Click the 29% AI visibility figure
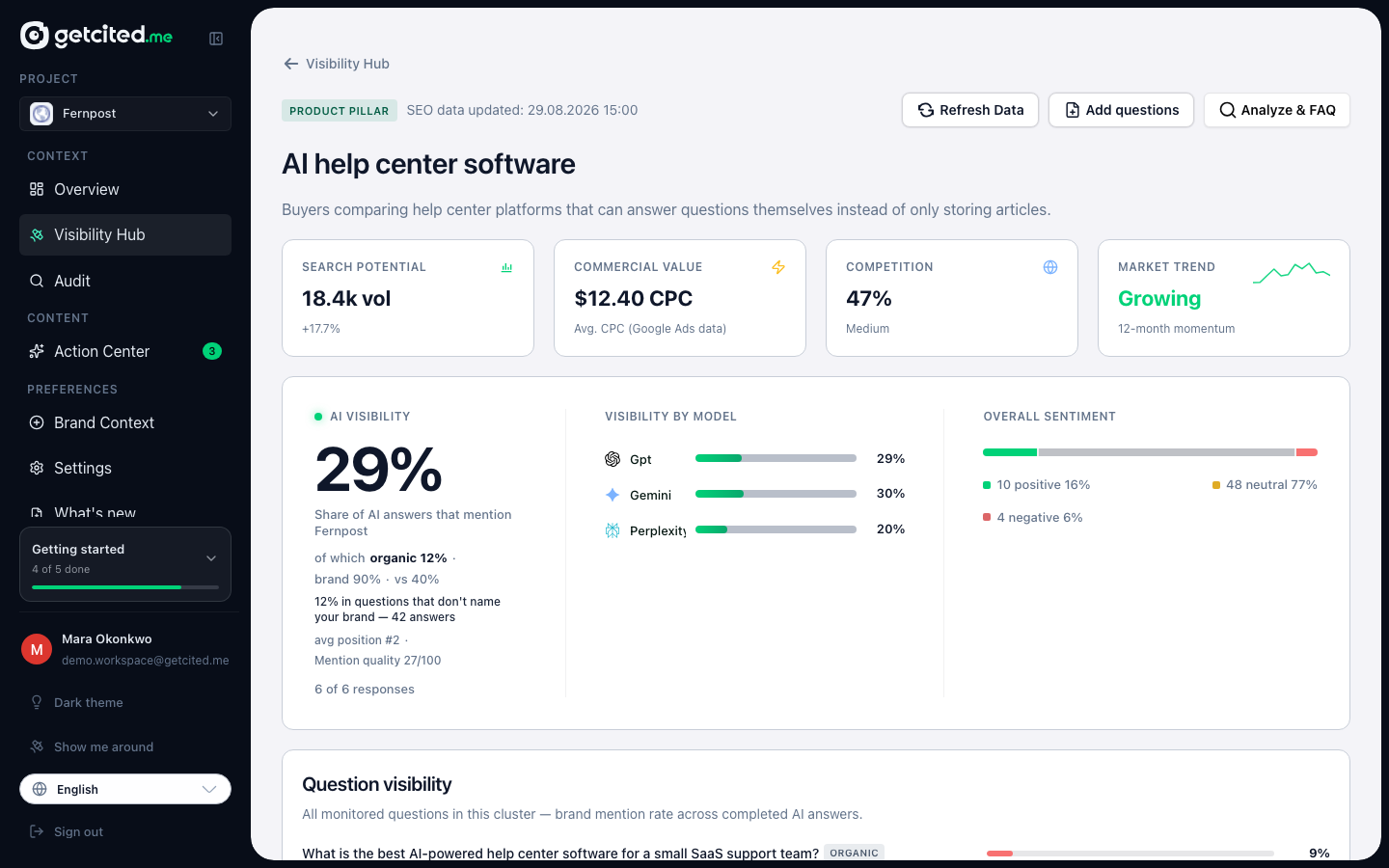This screenshot has height=868, width=1389. pos(378,470)
